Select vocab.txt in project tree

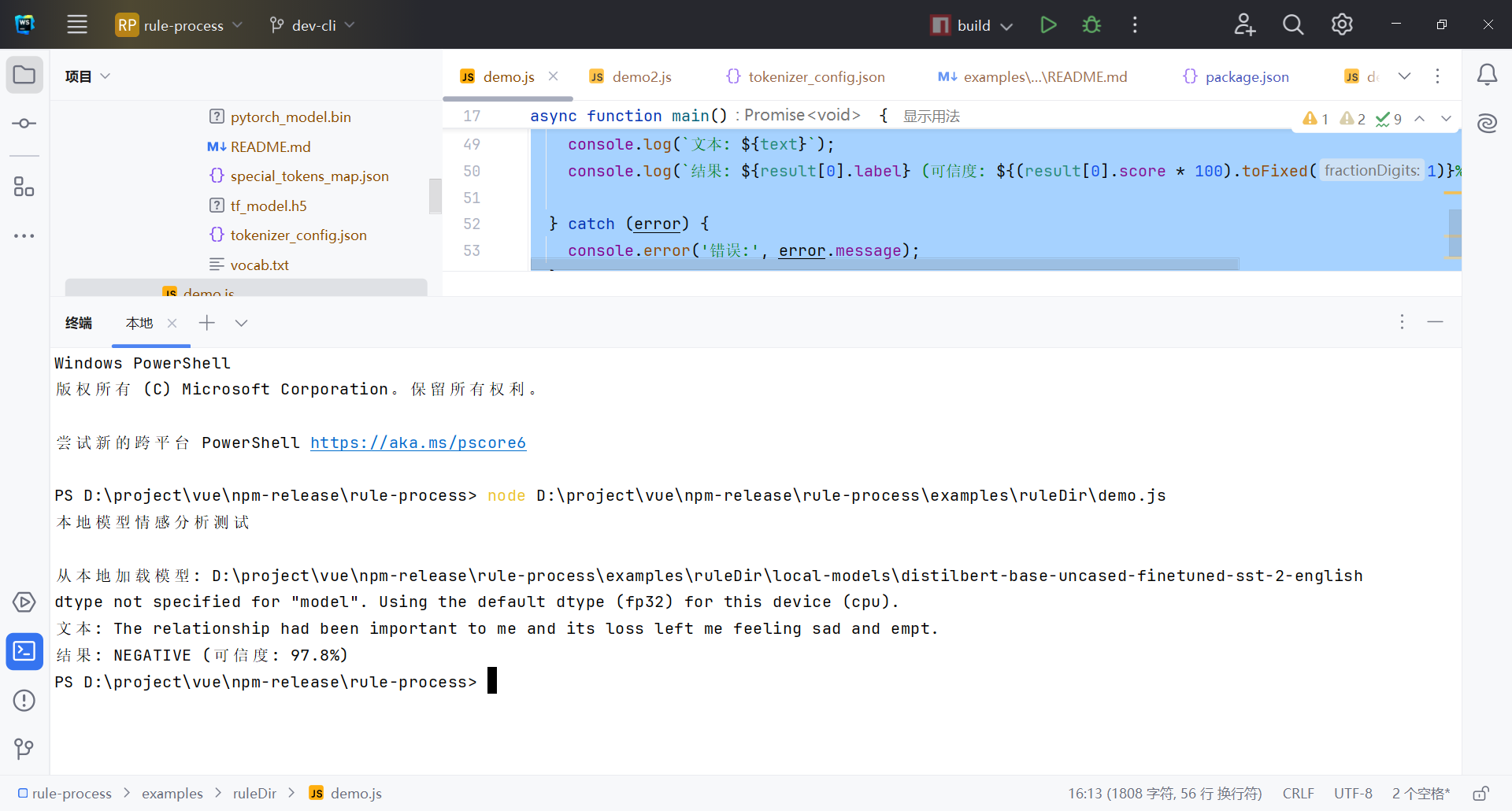coord(259,265)
